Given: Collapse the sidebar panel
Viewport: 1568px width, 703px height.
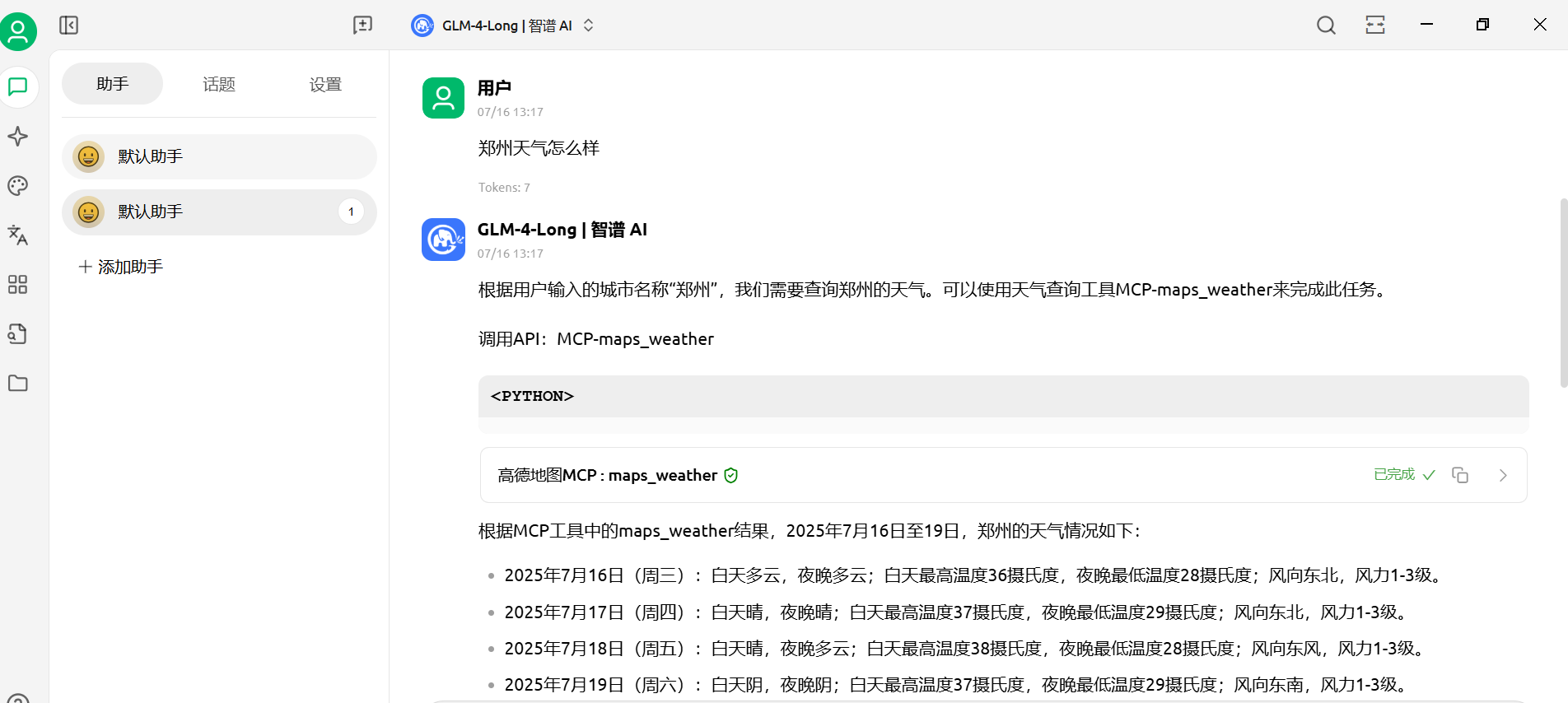Looking at the screenshot, I should pos(69,26).
